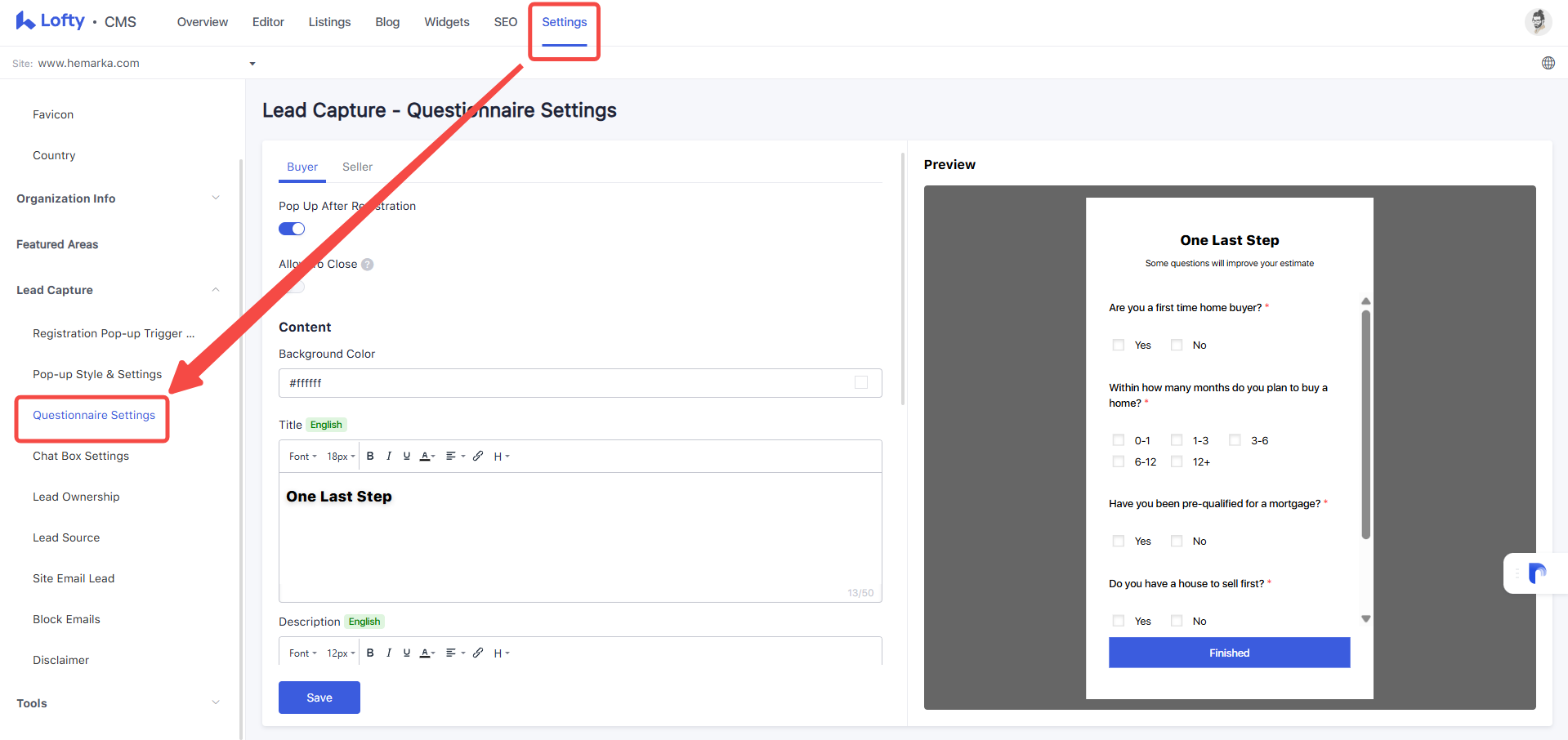
Task: Open the floating chat assistant widget
Action: tap(1536, 573)
